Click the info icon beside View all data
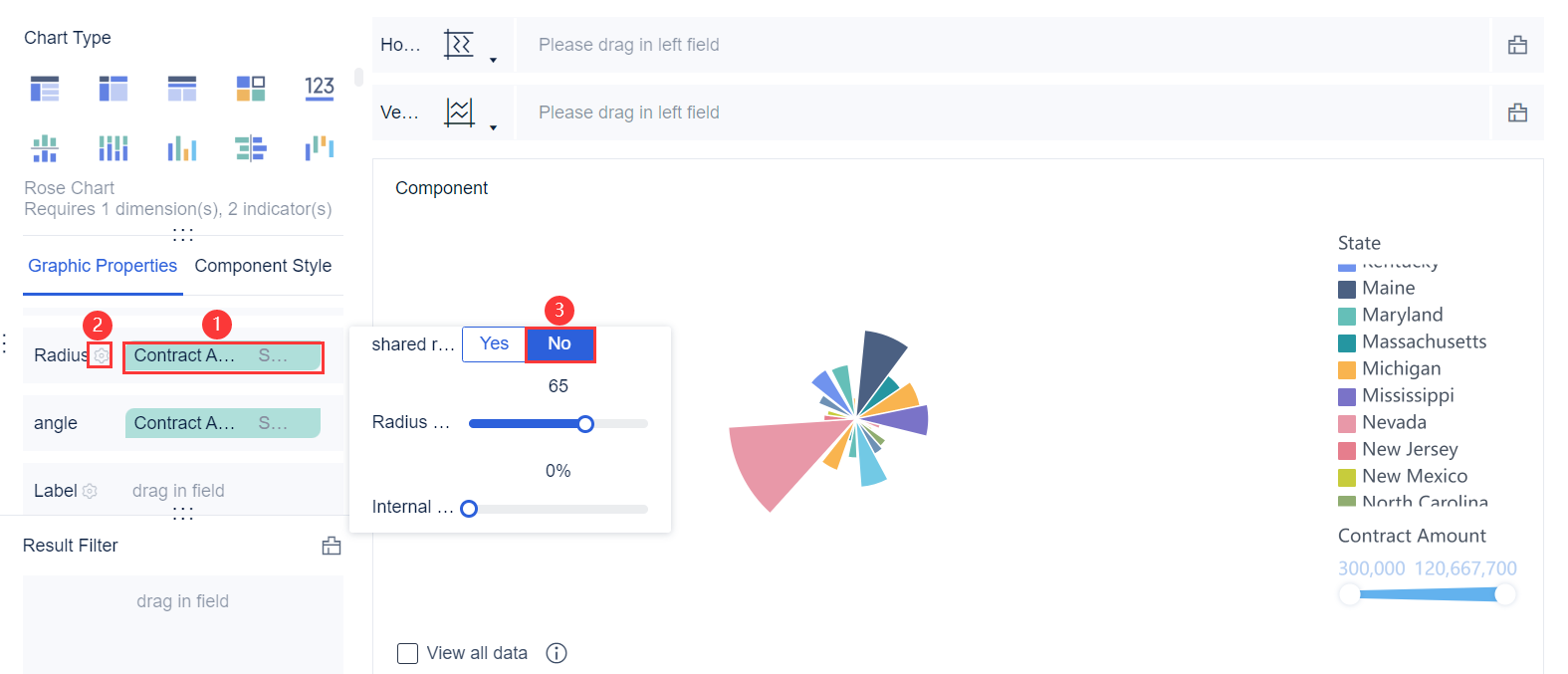This screenshot has width=1568, height=674. [556, 653]
